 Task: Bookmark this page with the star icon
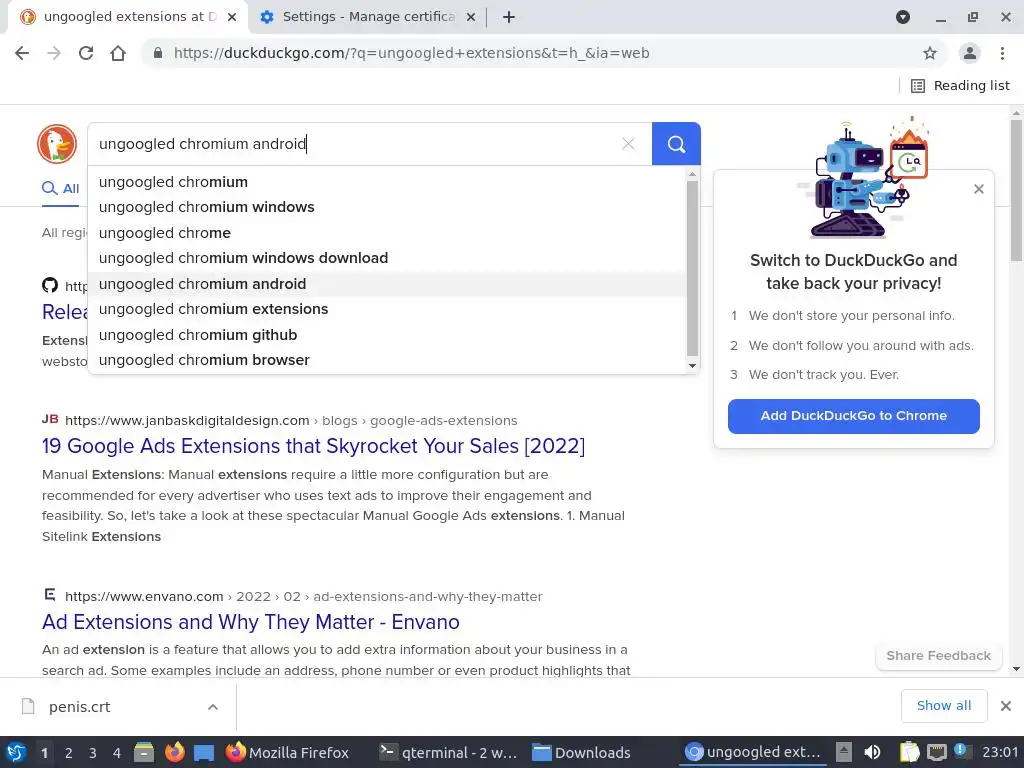click(x=929, y=53)
